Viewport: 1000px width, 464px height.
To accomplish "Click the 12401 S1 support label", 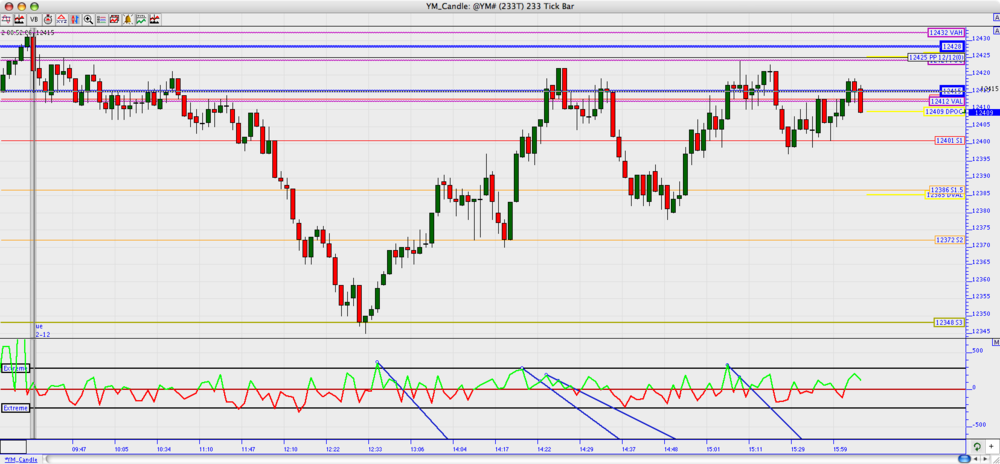I will pyautogui.click(x=949, y=140).
